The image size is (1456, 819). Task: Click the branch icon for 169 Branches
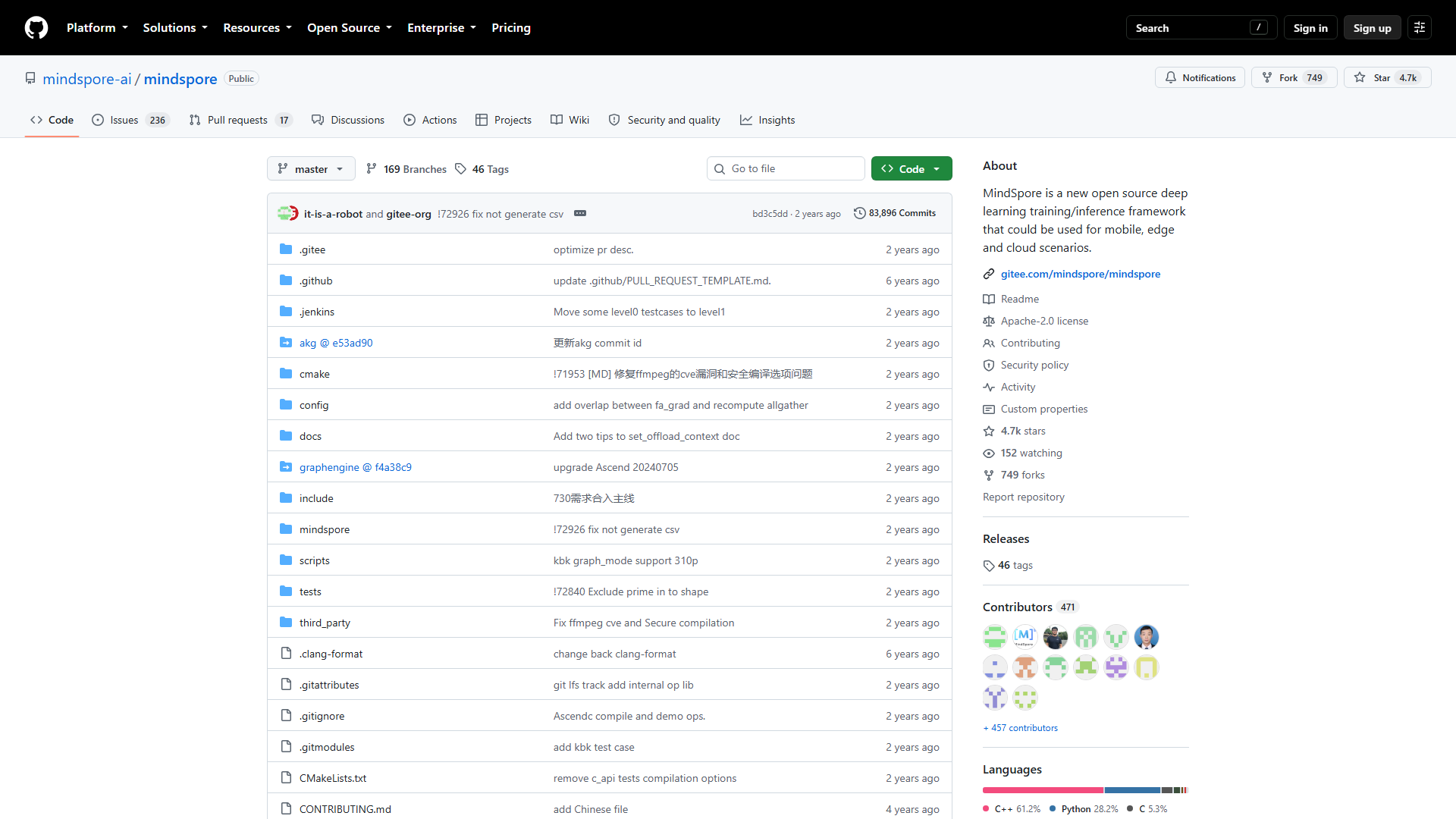point(372,168)
